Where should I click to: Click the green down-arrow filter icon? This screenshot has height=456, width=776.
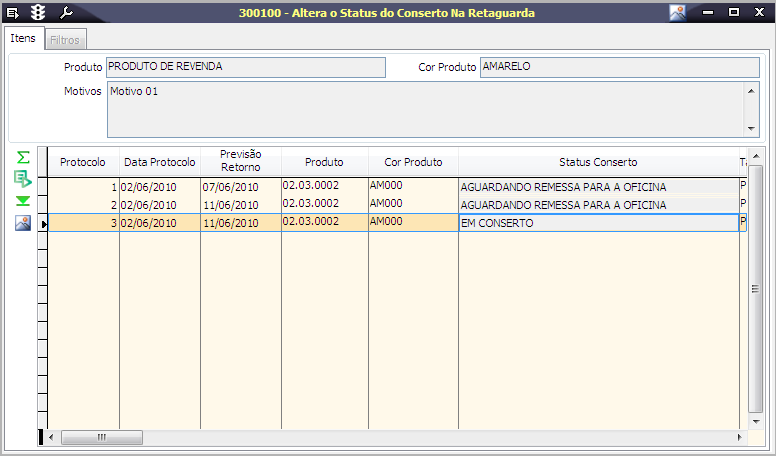pos(23,201)
